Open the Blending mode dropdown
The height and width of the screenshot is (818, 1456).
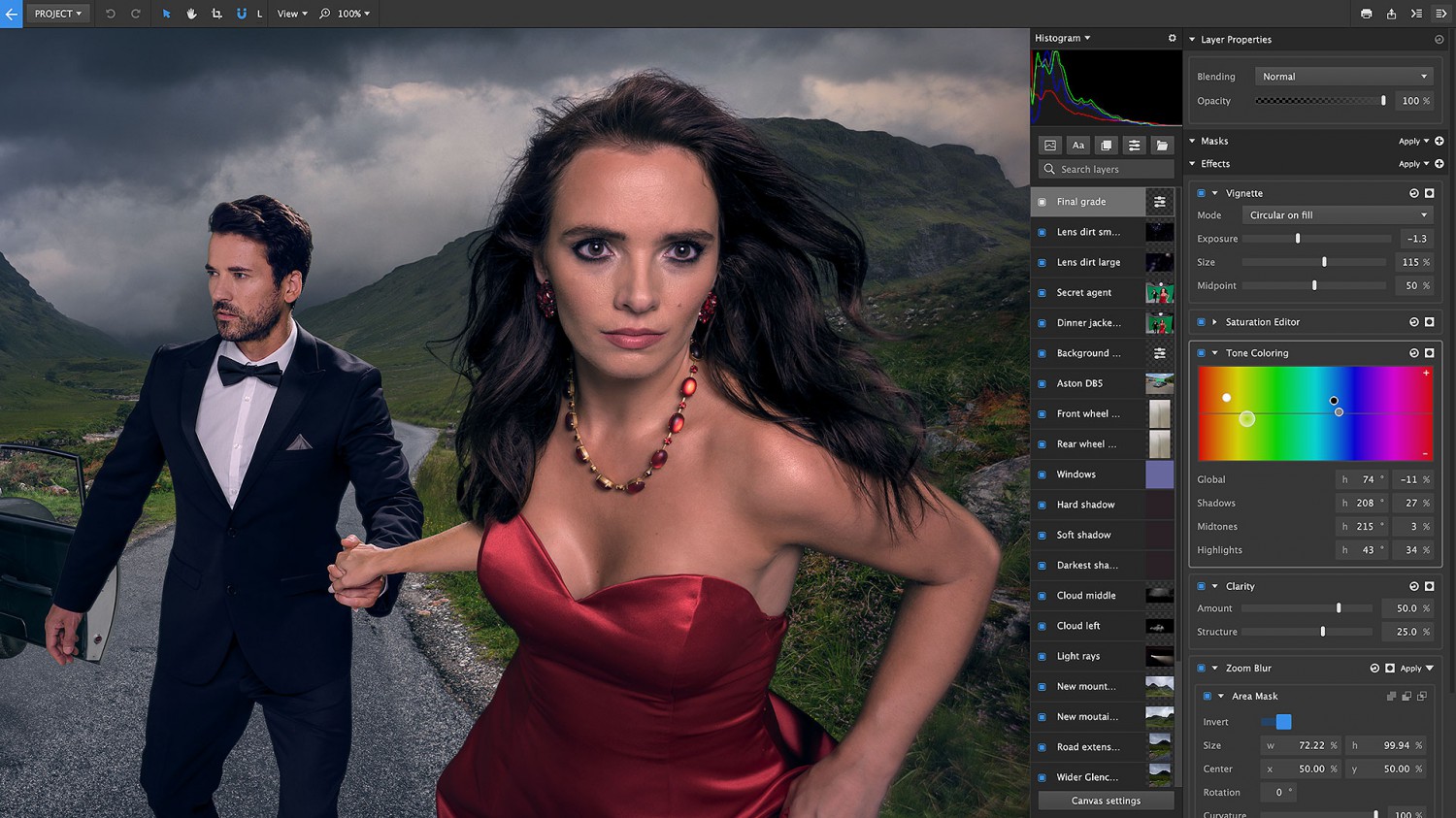click(1343, 77)
